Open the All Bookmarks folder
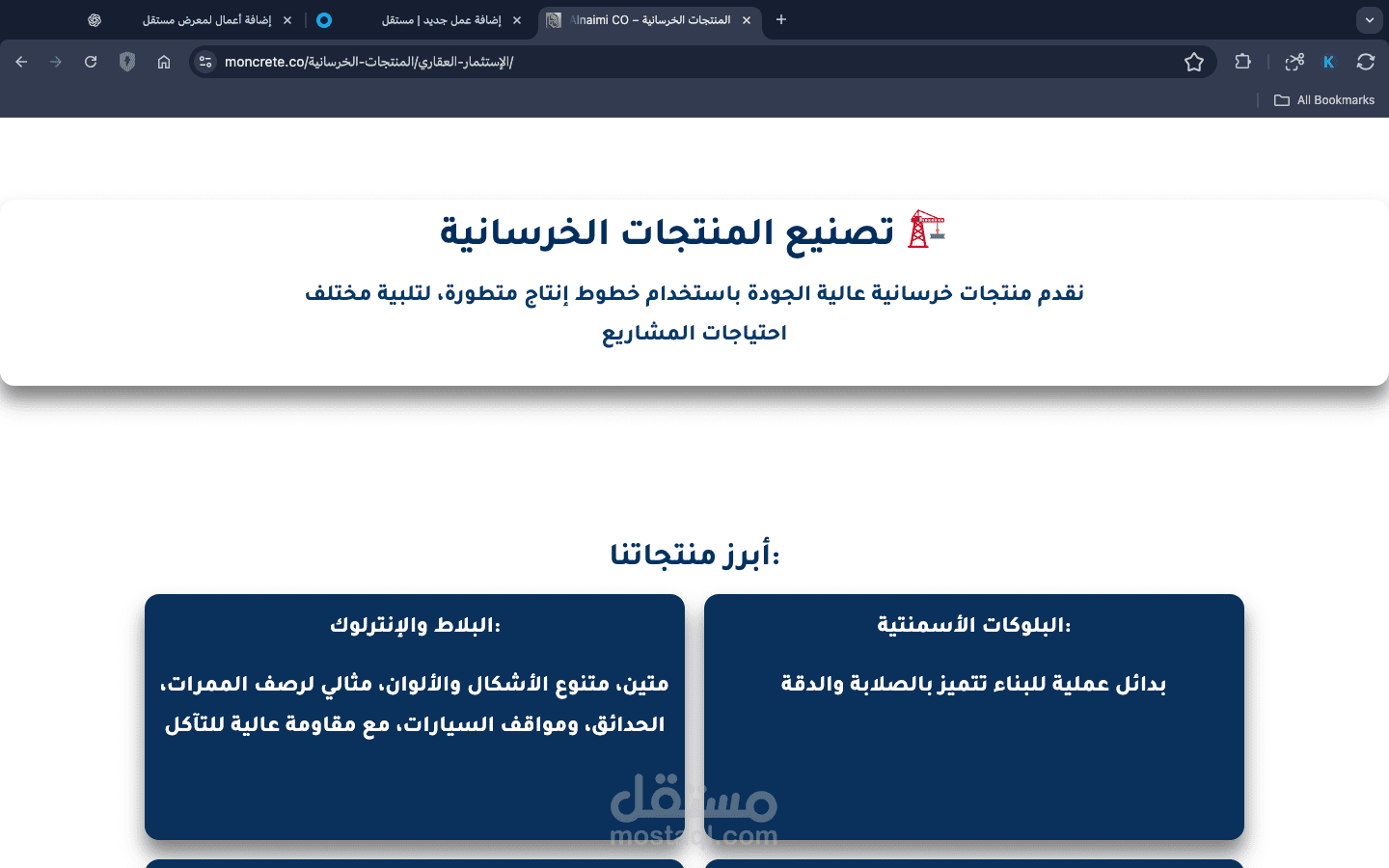This screenshot has height=868, width=1389. click(1324, 100)
